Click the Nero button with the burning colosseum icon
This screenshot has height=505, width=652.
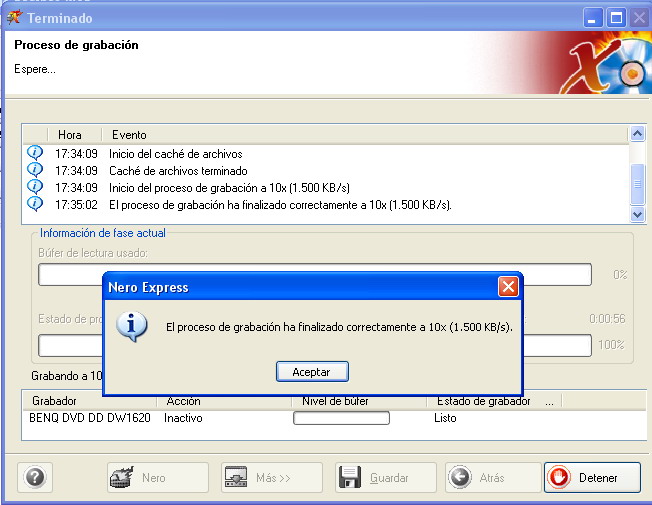pos(158,478)
